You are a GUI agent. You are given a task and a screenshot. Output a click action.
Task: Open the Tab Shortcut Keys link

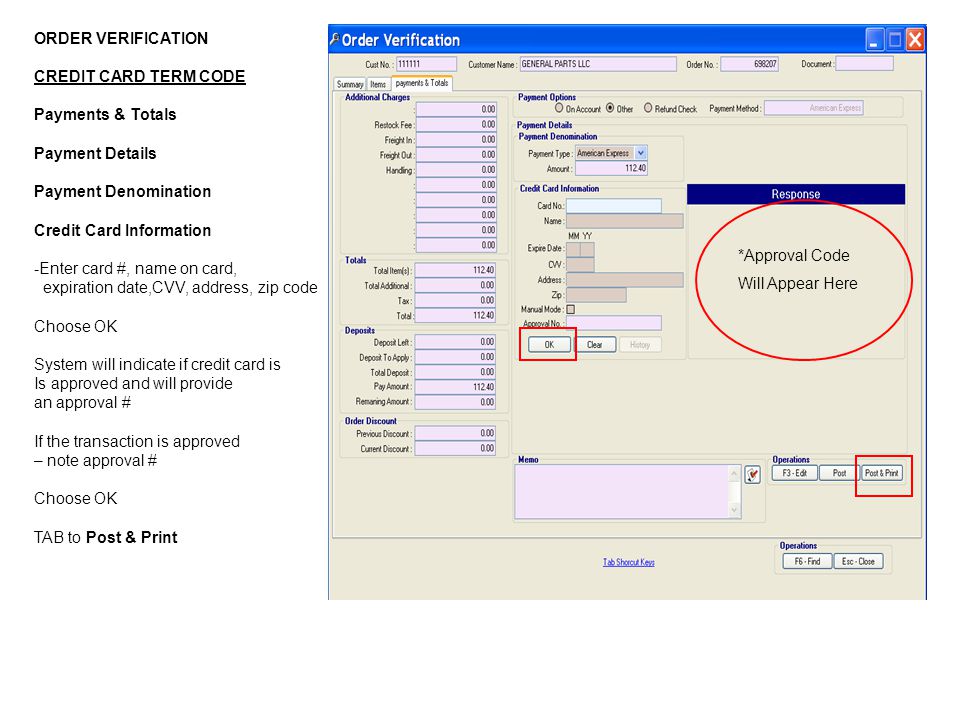click(629, 562)
